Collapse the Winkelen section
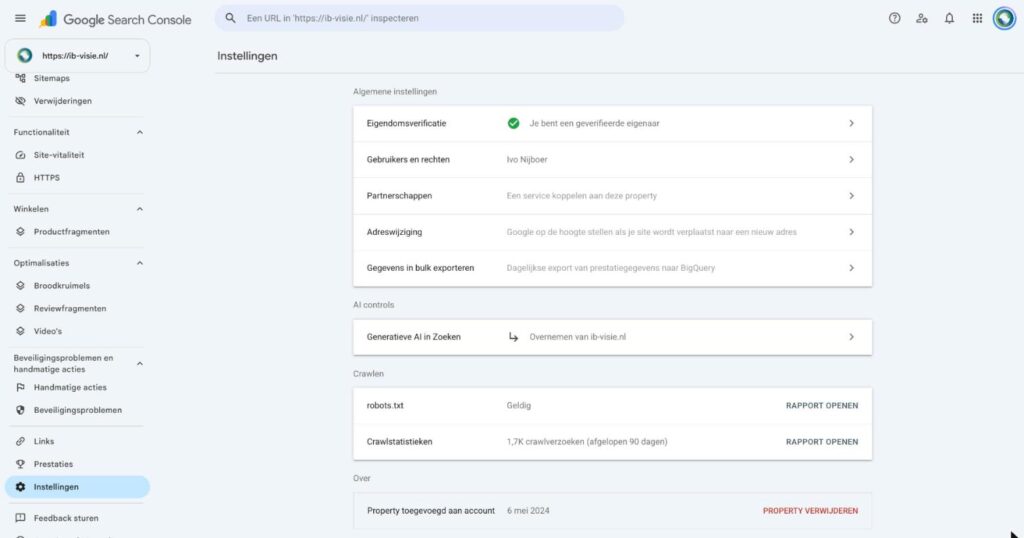 (139, 210)
